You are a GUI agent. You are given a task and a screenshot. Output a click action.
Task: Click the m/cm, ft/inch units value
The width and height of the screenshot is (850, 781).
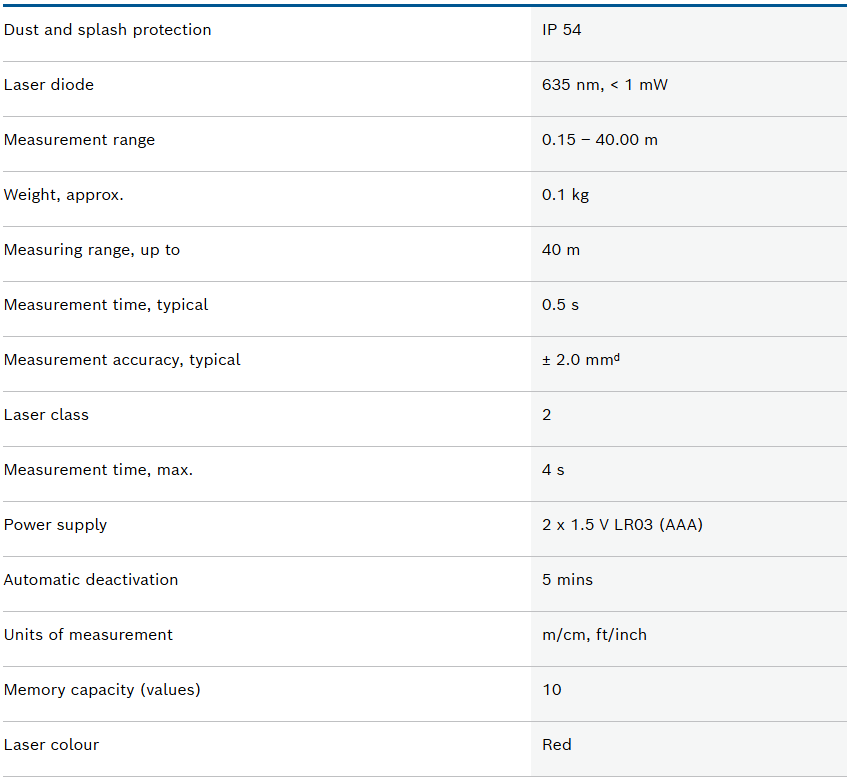594,635
